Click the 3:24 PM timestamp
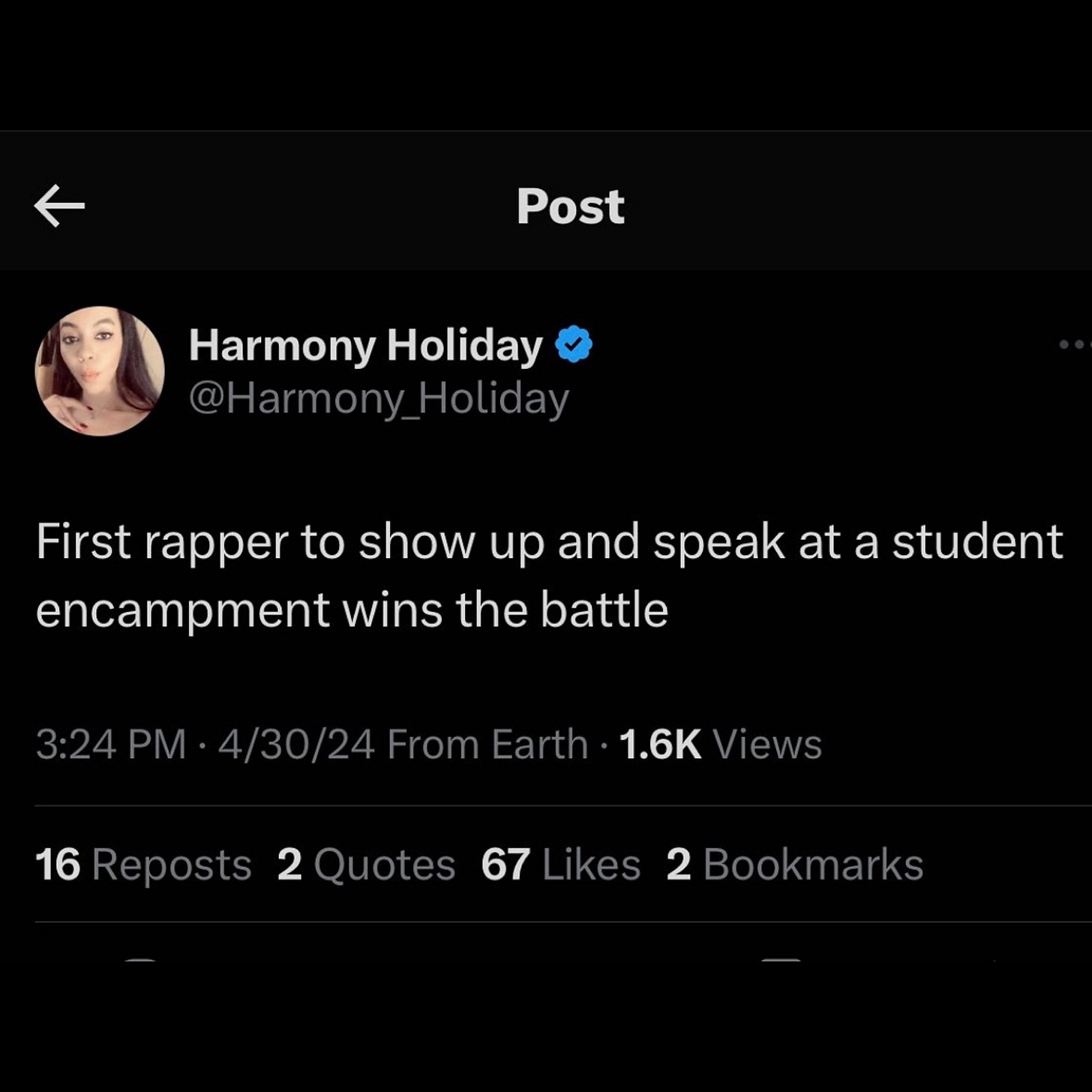The image size is (1092, 1092). point(111,744)
